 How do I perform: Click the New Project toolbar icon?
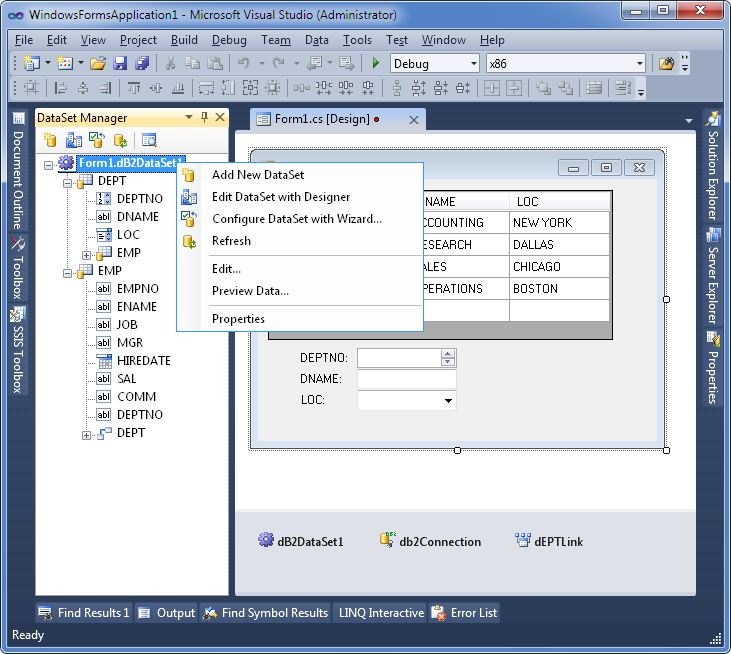(32, 63)
